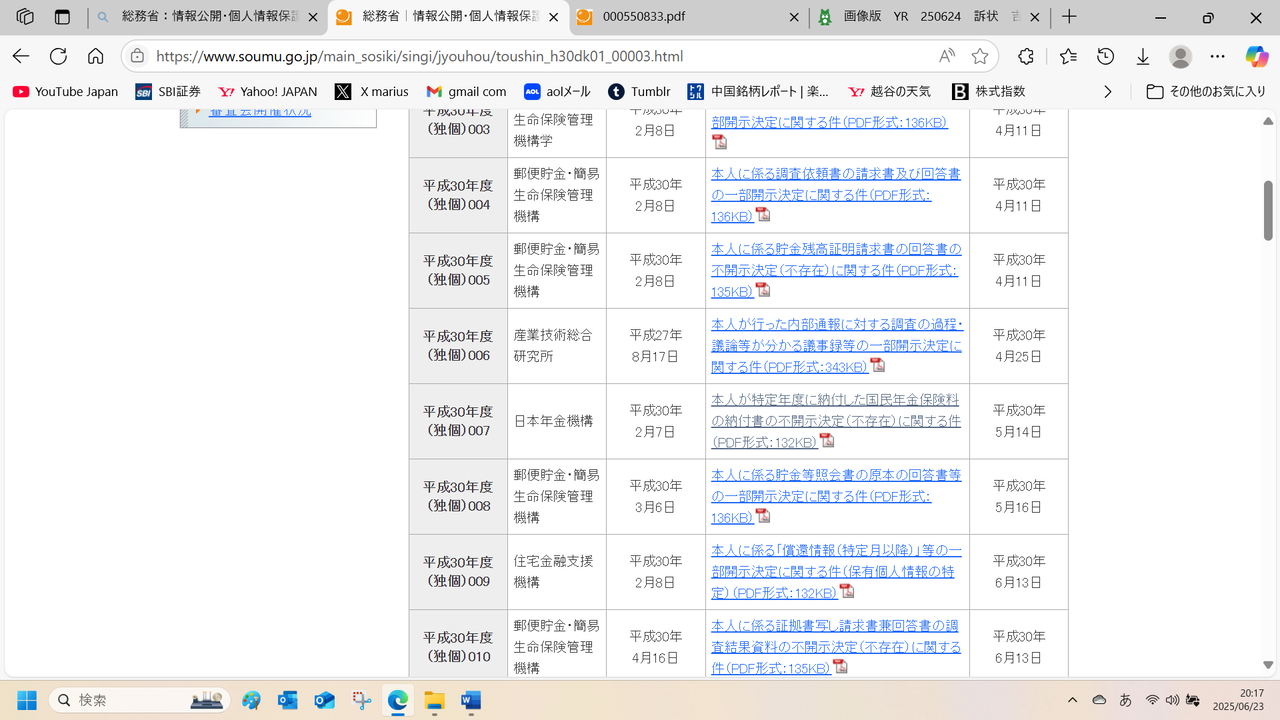This screenshot has width=1280, height=720.
Task: Switch to 000550833.pdf tab
Action: 689,17
